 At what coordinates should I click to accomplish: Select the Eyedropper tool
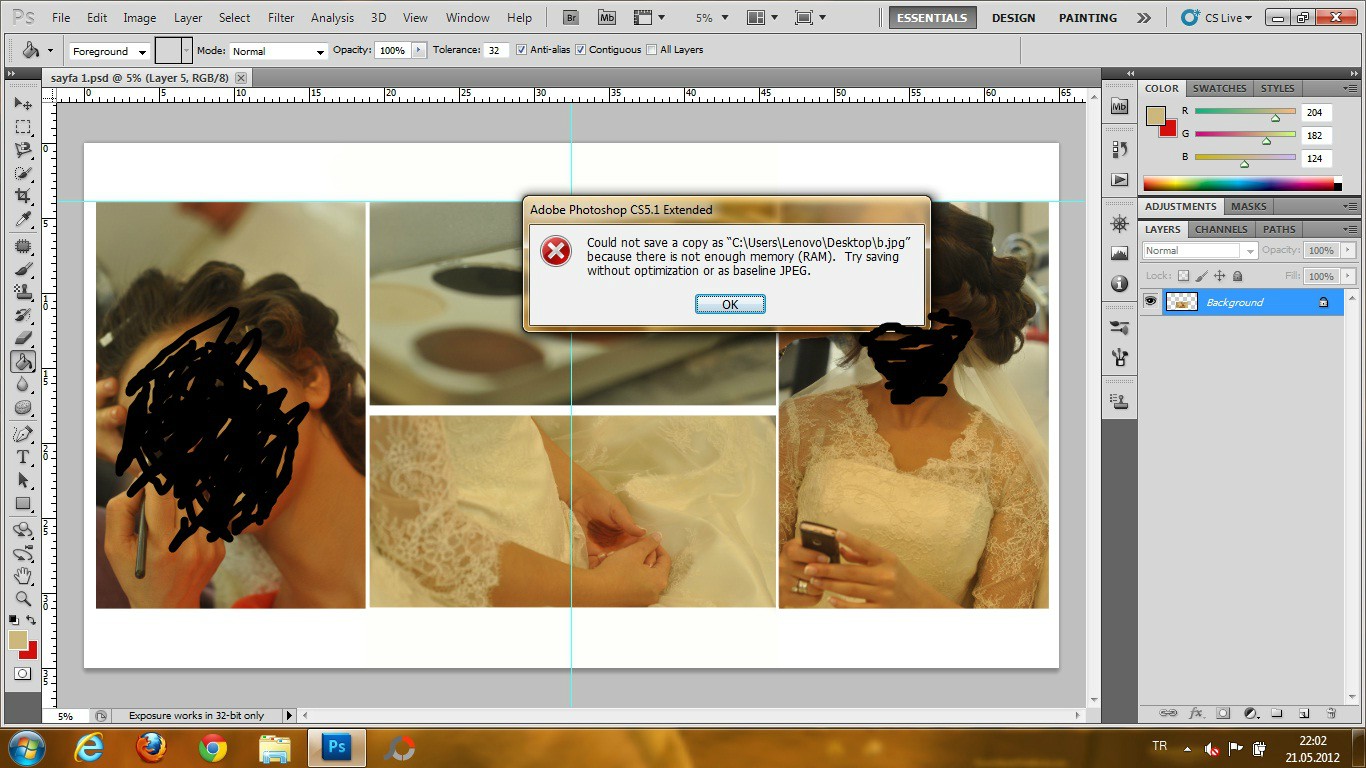click(x=23, y=220)
